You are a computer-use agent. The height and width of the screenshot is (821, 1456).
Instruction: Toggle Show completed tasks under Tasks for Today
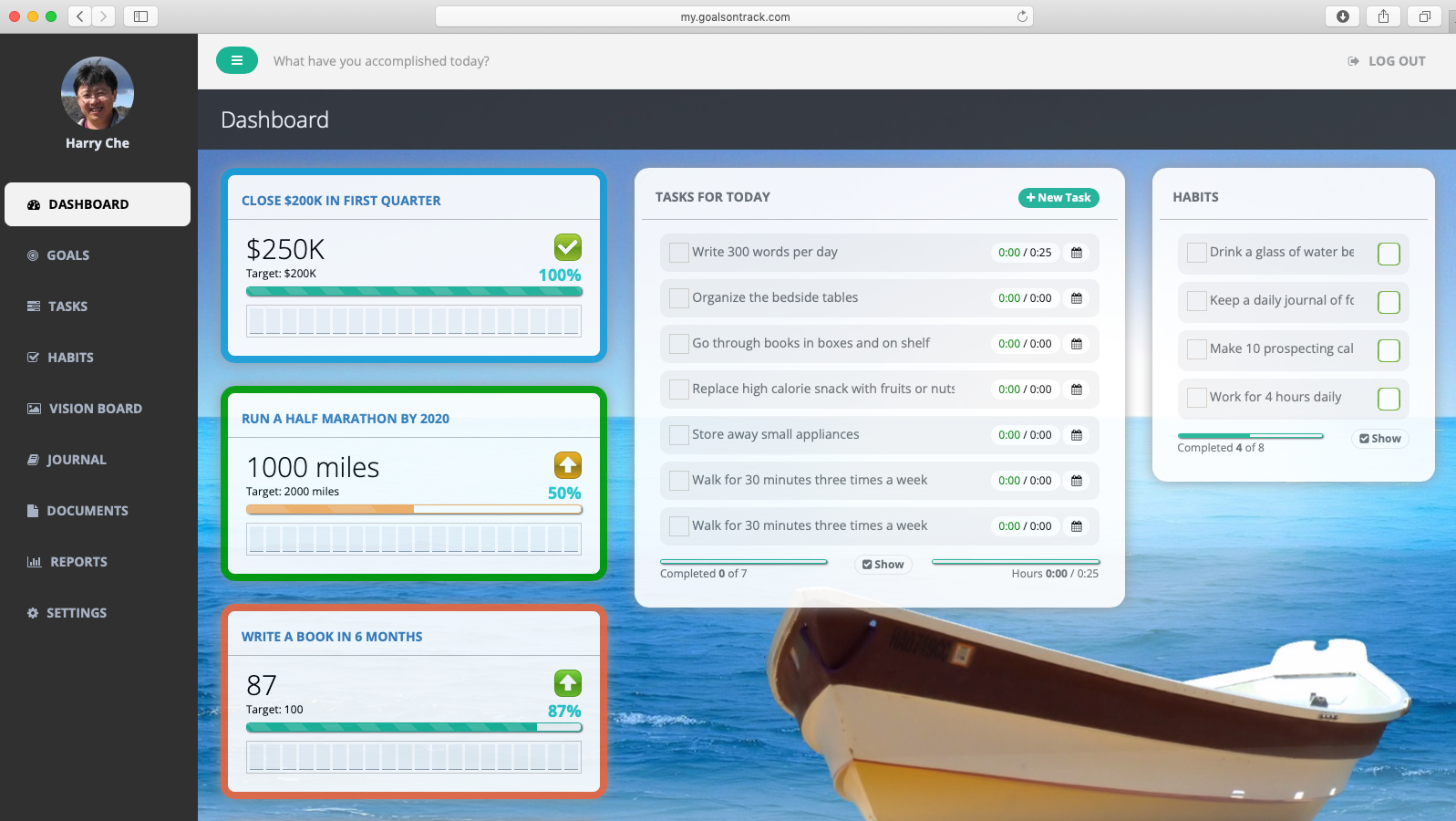(x=883, y=565)
